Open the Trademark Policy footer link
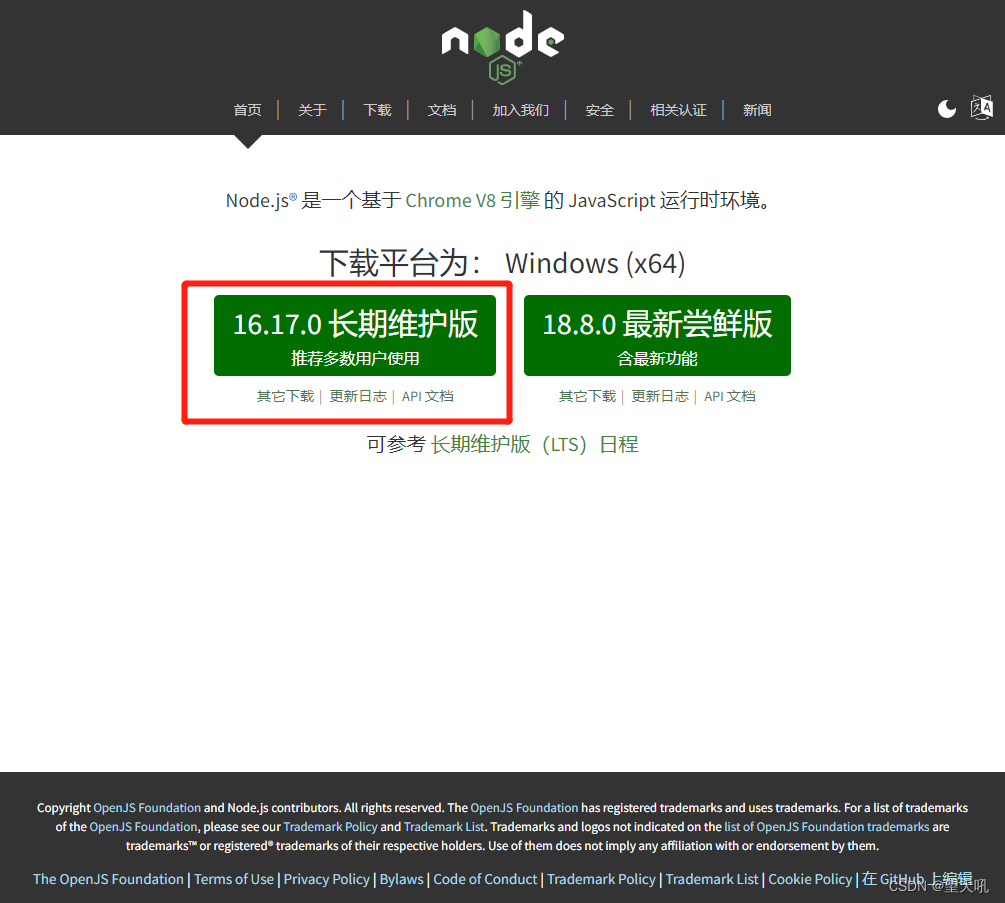The width and height of the screenshot is (1005, 903). coord(601,879)
